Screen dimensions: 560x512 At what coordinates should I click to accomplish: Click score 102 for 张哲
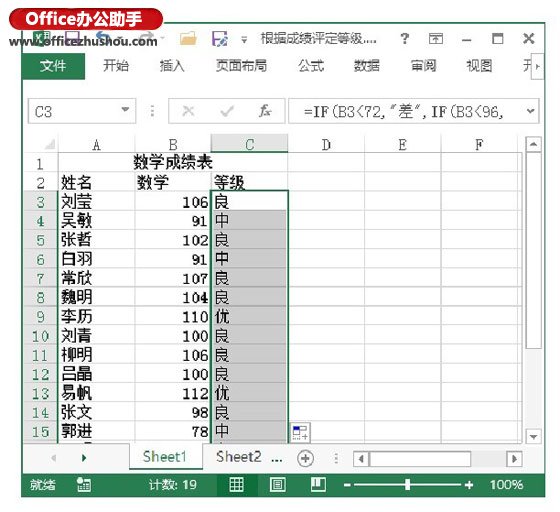173,240
